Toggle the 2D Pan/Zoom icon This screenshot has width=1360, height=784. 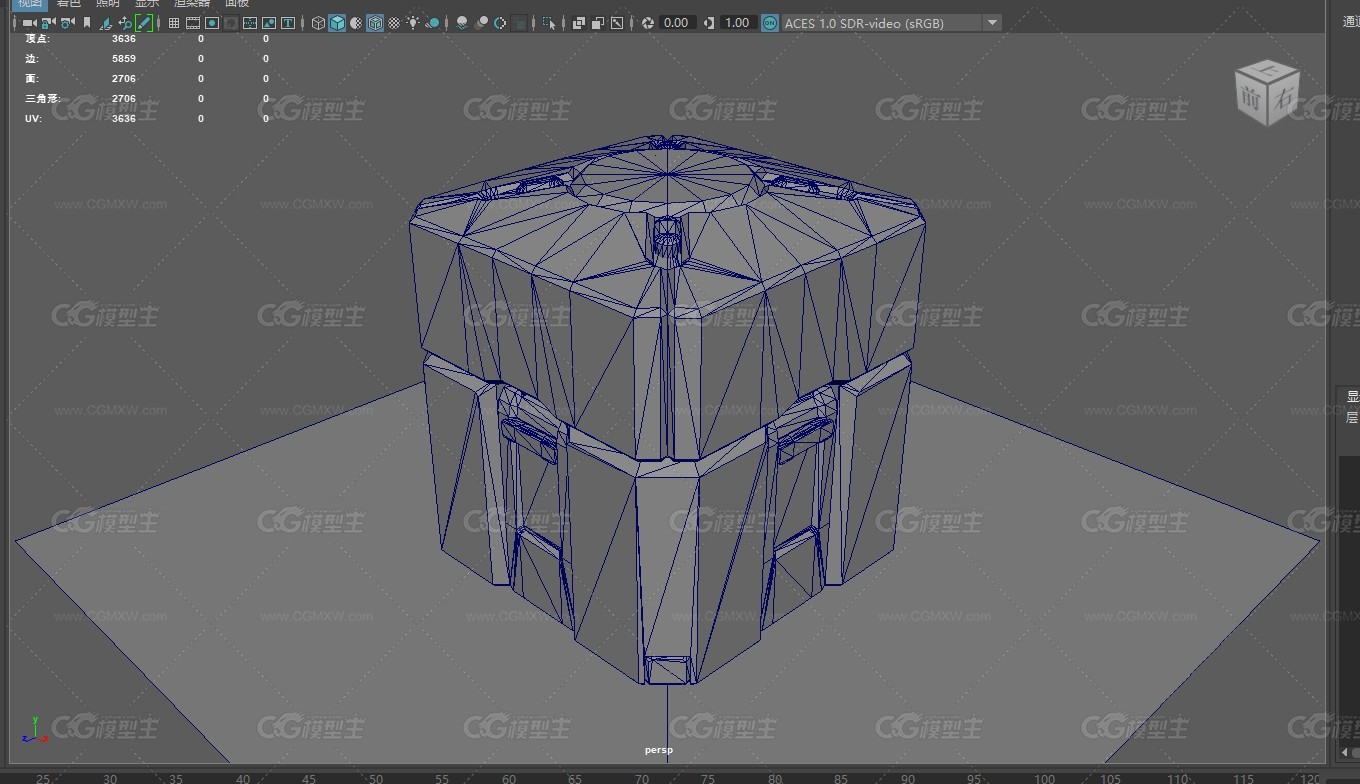125,23
